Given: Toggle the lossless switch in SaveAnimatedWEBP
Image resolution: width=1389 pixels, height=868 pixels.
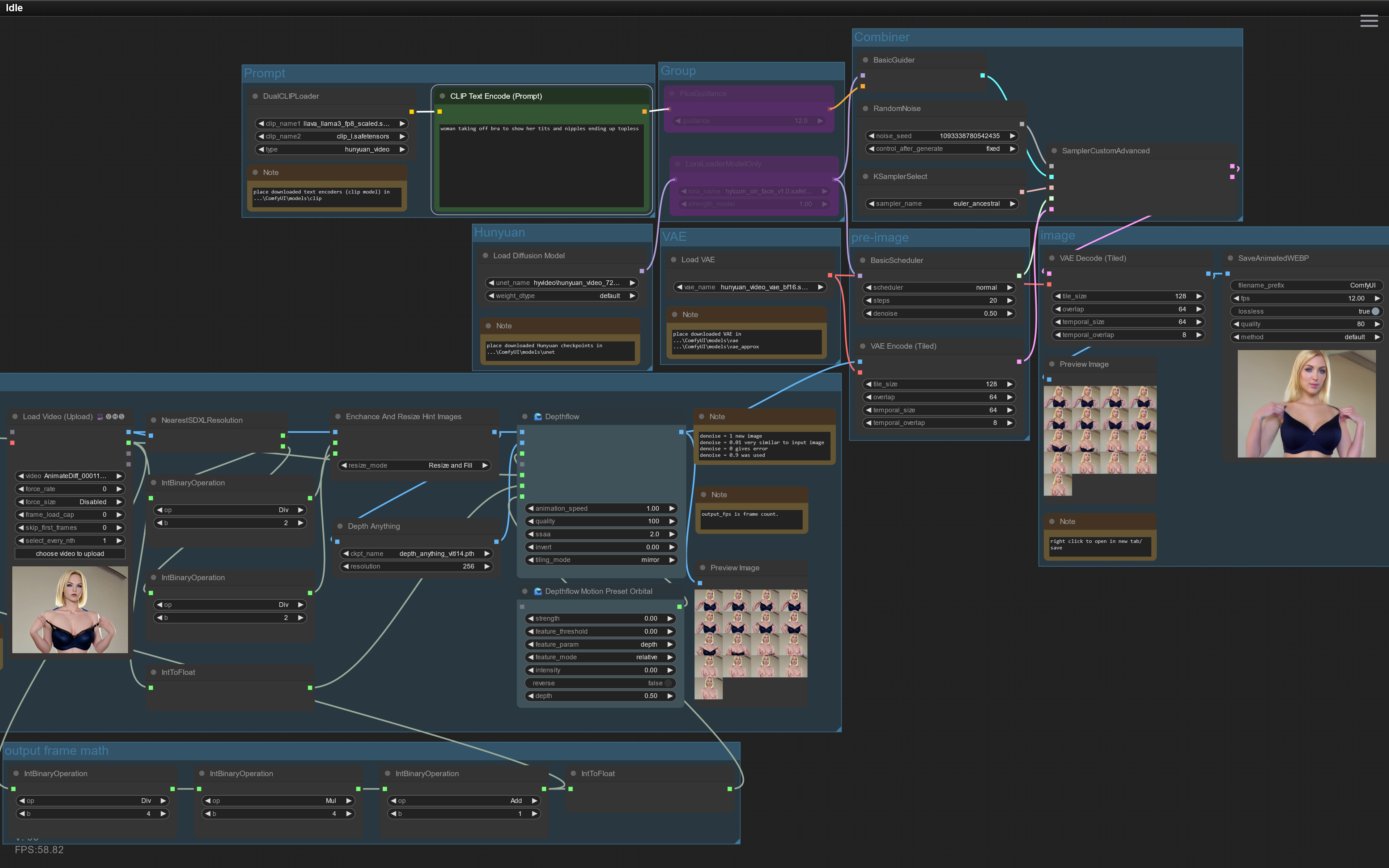Looking at the screenshot, I should (1375, 312).
